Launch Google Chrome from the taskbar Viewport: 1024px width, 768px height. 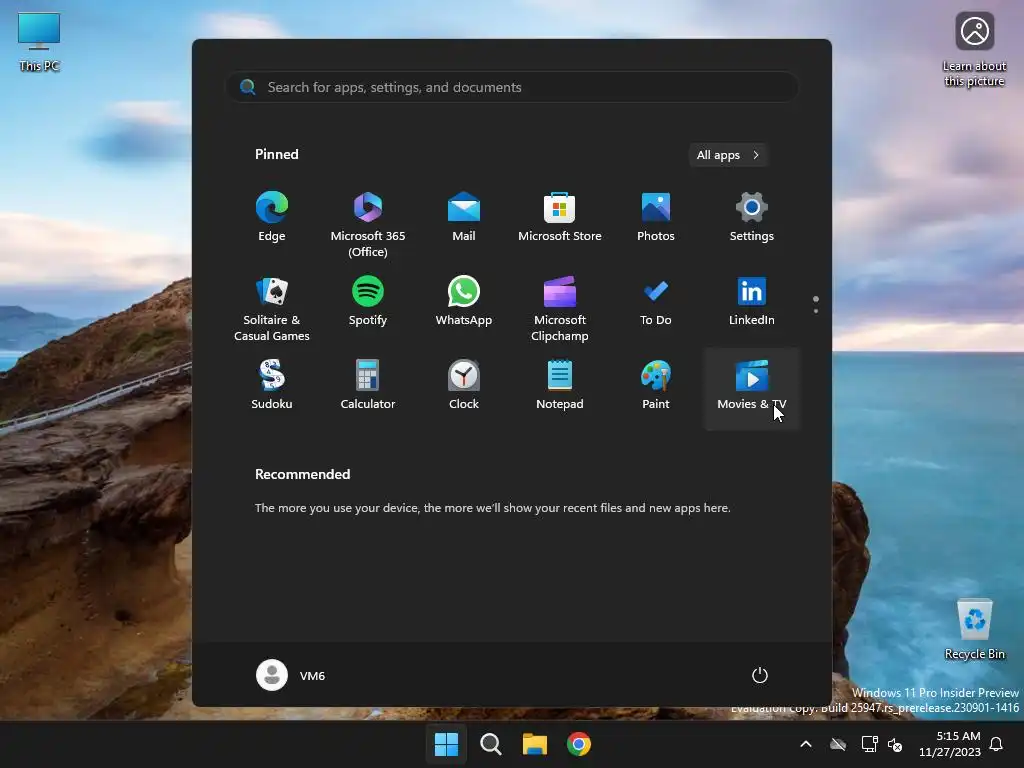pos(579,744)
